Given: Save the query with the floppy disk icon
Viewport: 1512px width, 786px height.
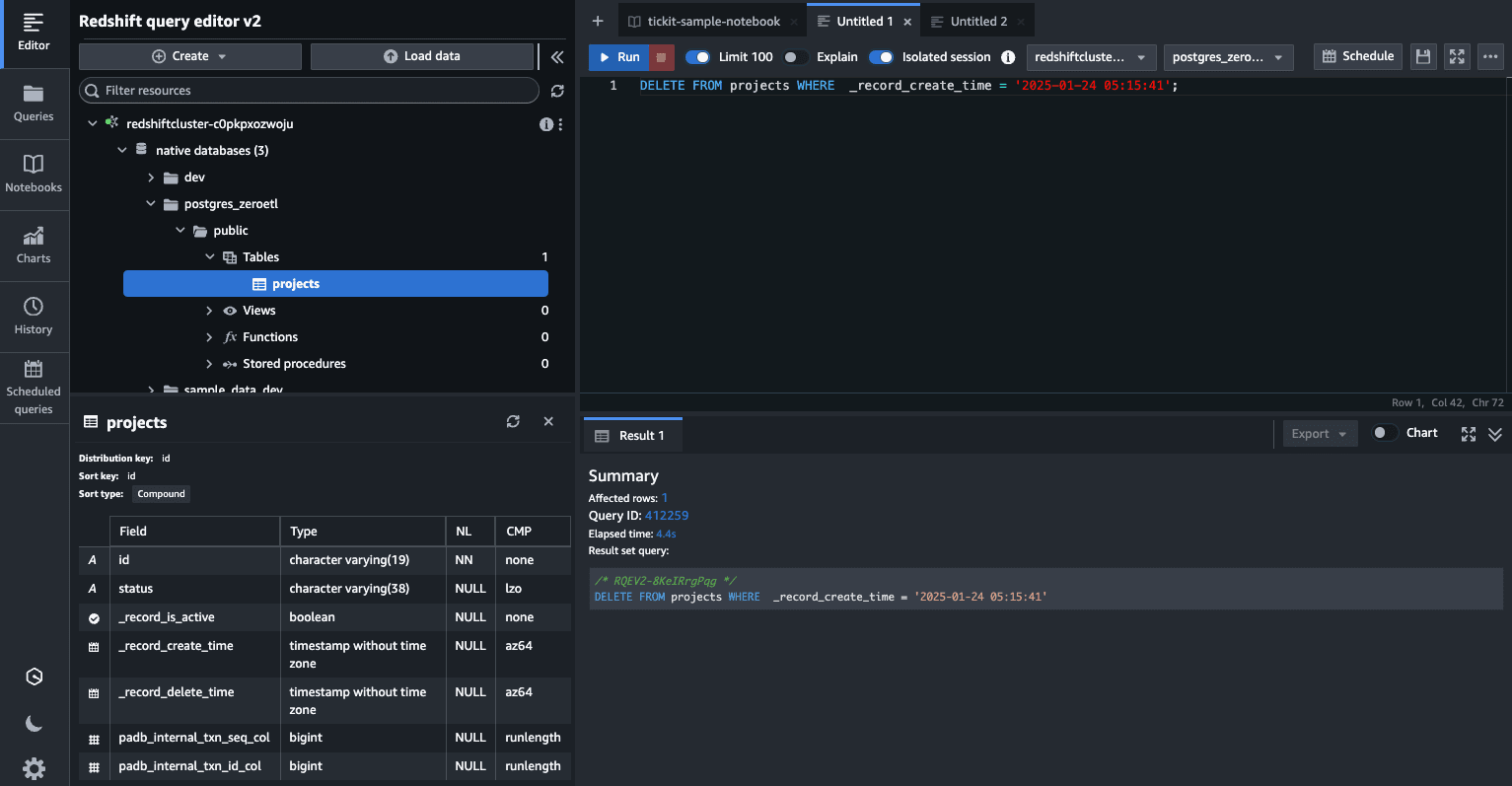Looking at the screenshot, I should coord(1422,57).
